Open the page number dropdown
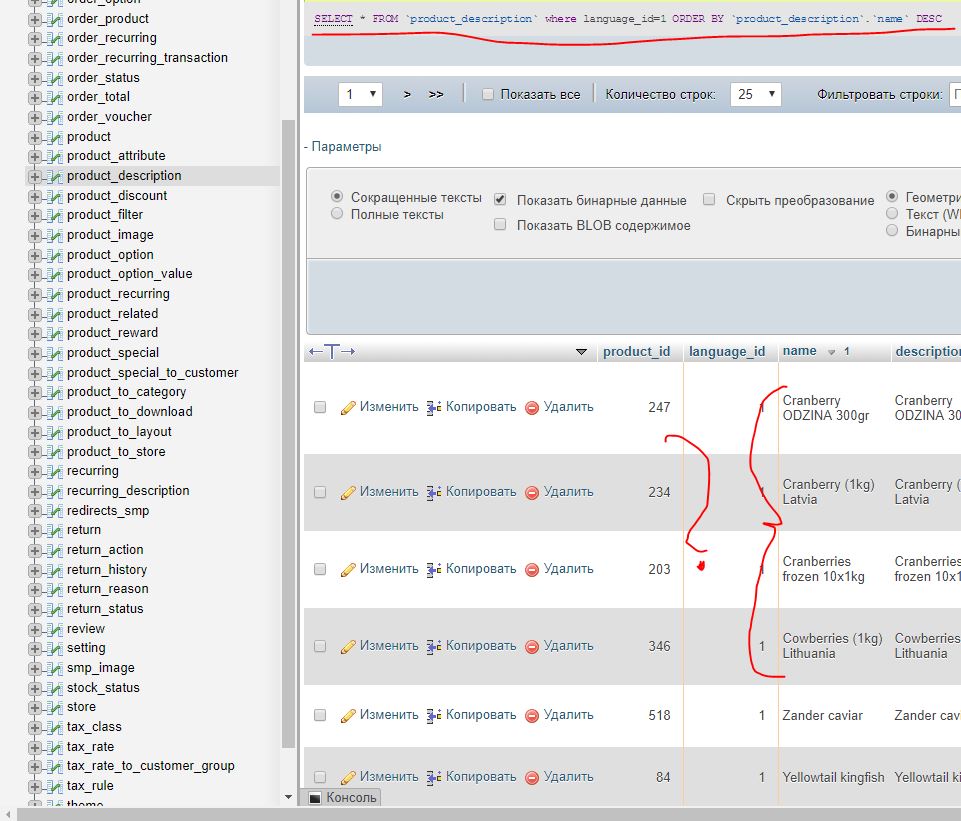The image size is (961, 821). click(x=361, y=94)
